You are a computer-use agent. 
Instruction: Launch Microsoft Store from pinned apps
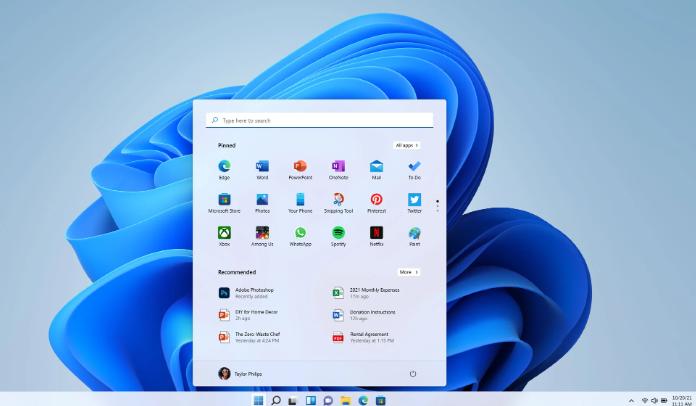tap(224, 203)
